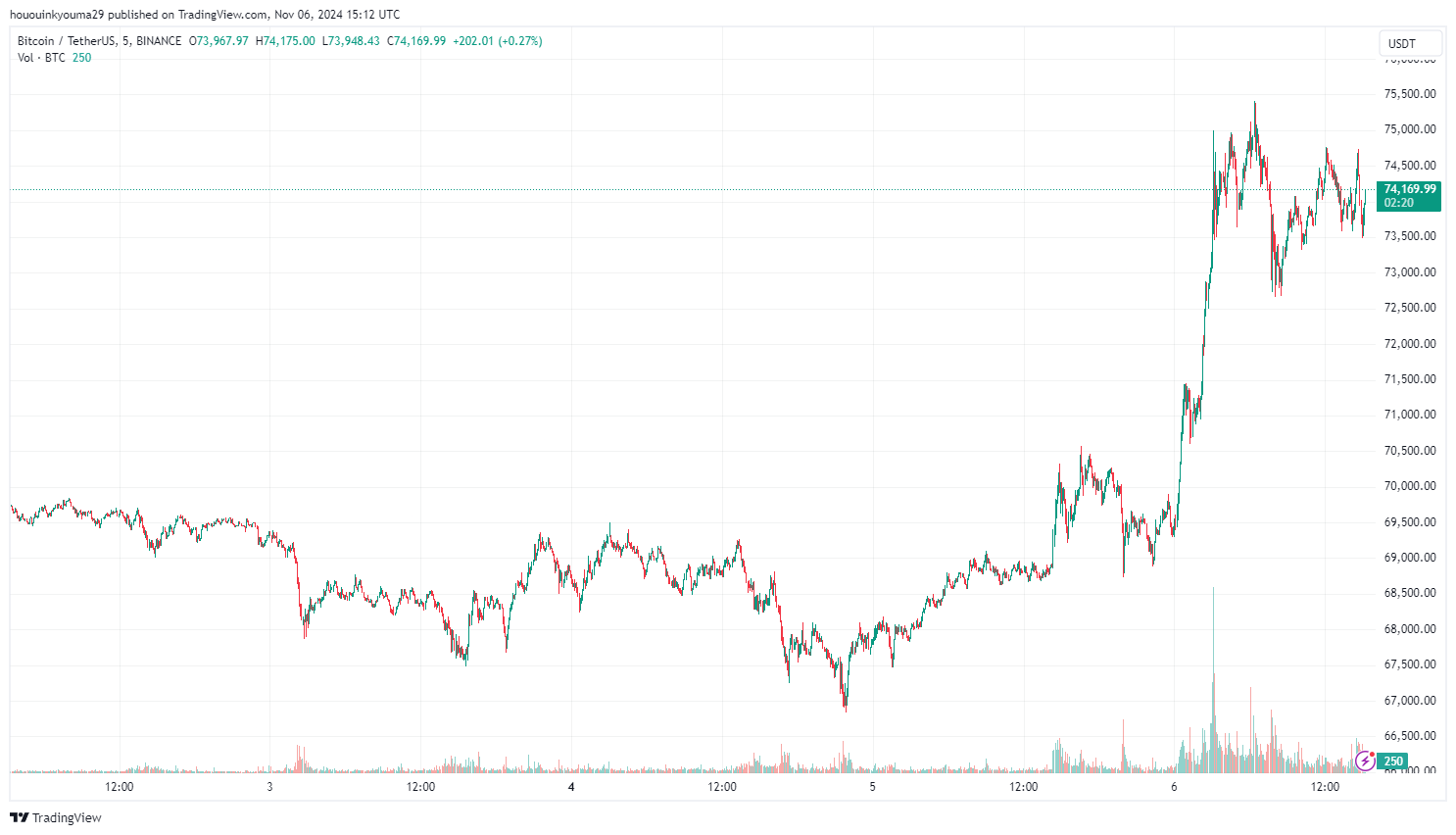Viewport: 1456px width, 835px height.
Task: Click the 67,000.00 price axis label
Action: coord(1410,701)
